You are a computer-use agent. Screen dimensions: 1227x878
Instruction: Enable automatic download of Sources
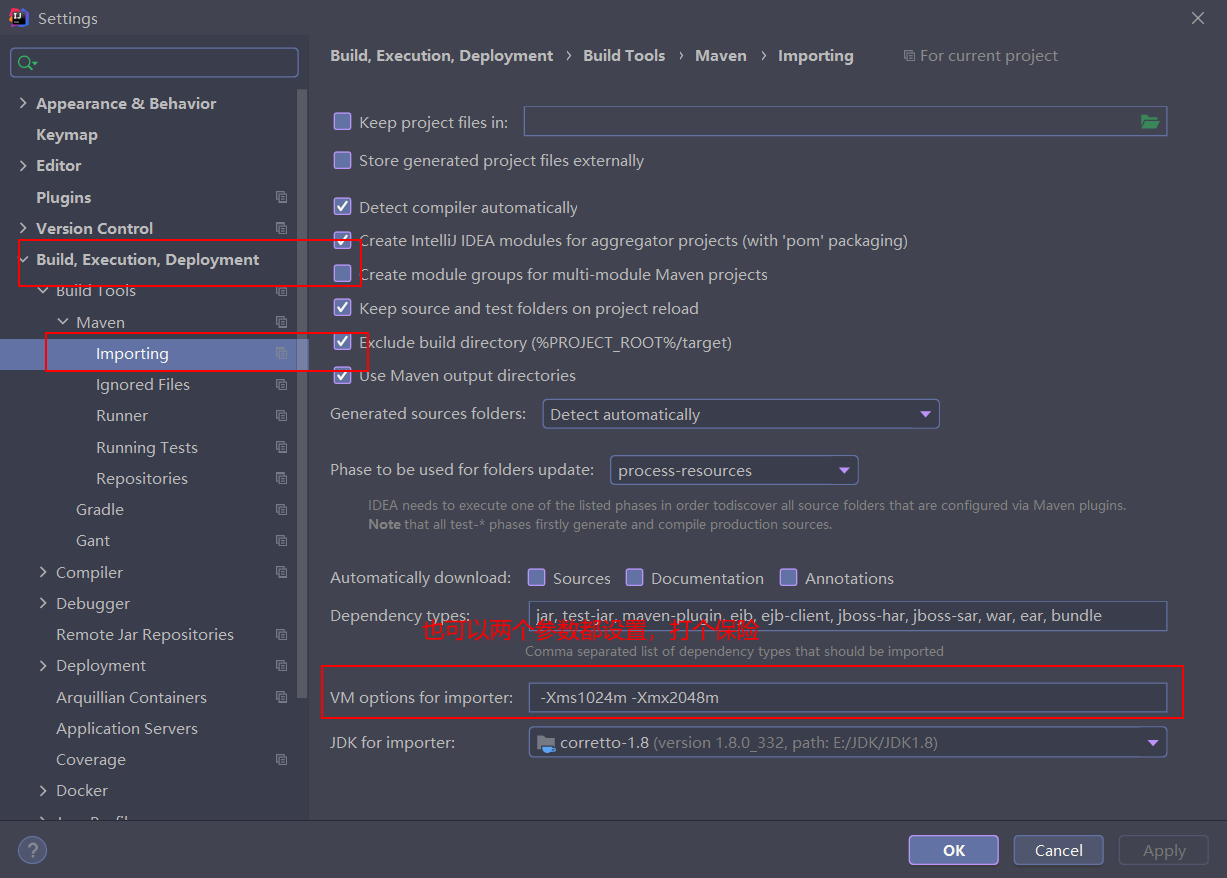click(537, 578)
